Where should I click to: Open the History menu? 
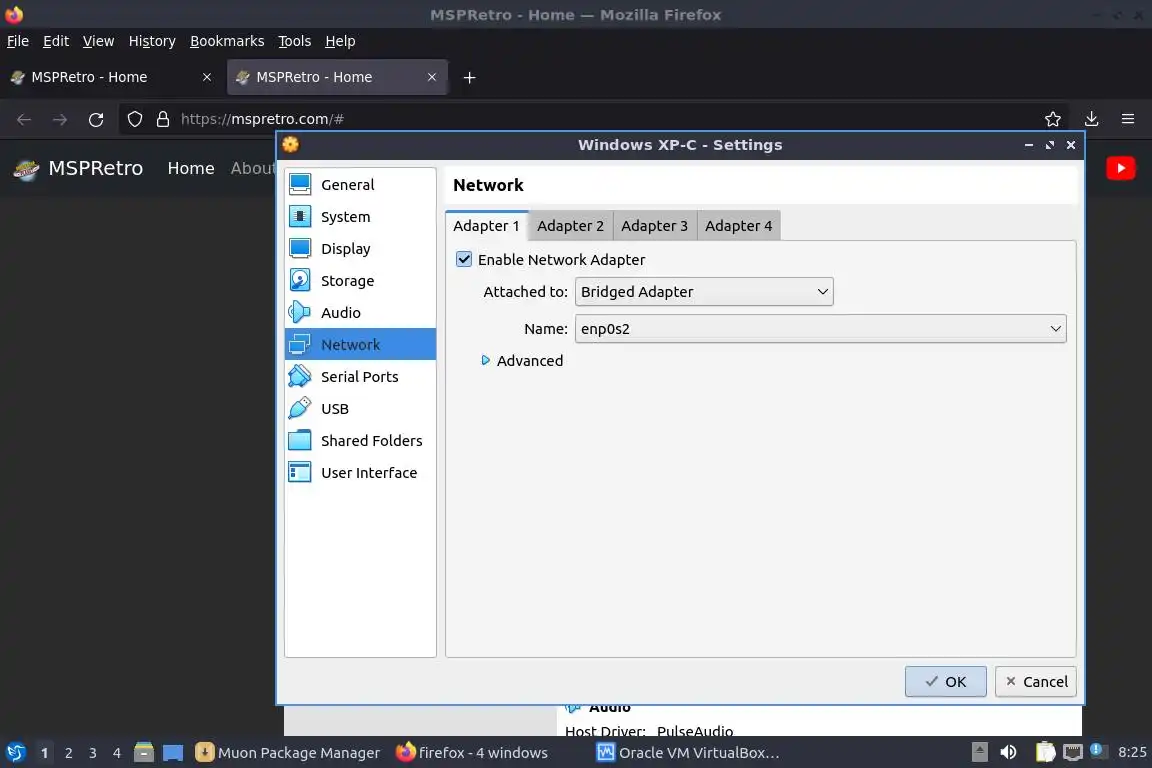pos(152,41)
